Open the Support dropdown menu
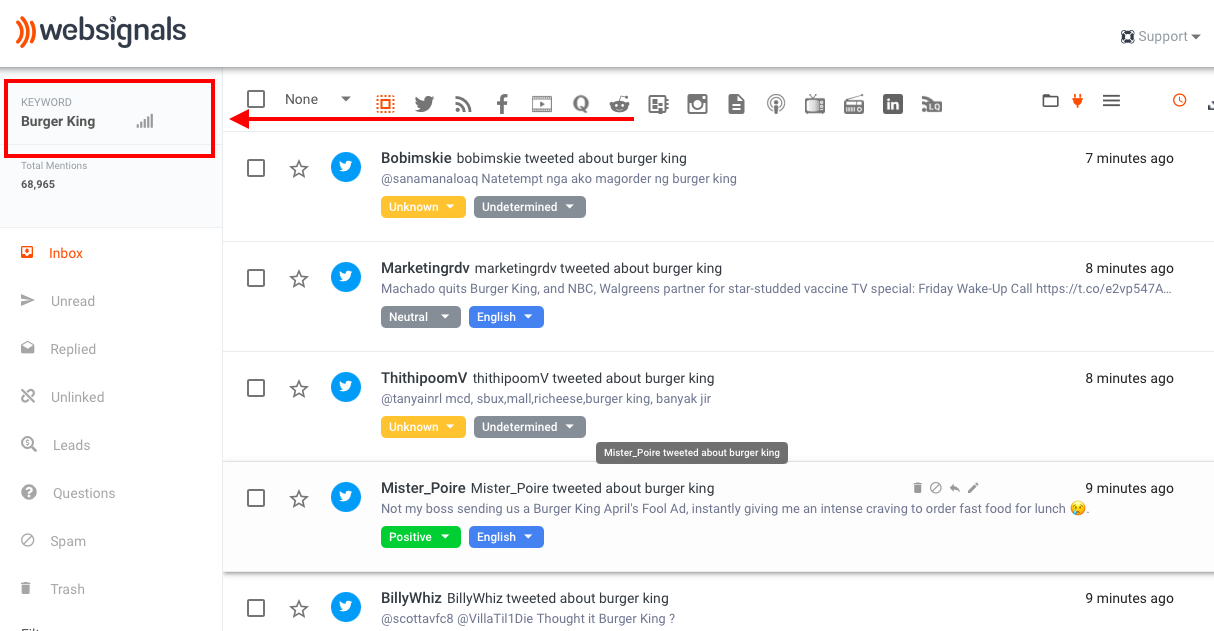 1161,37
